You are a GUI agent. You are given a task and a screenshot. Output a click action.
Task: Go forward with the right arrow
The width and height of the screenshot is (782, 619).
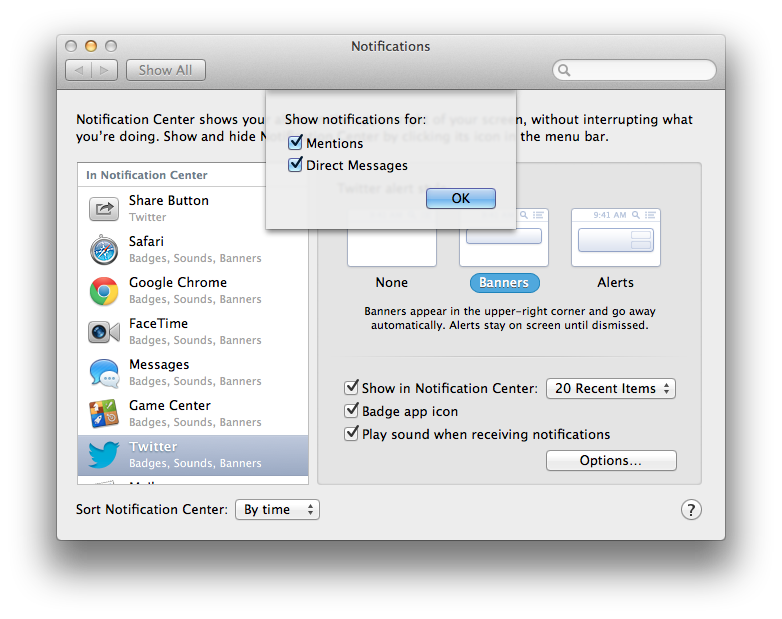coord(104,70)
